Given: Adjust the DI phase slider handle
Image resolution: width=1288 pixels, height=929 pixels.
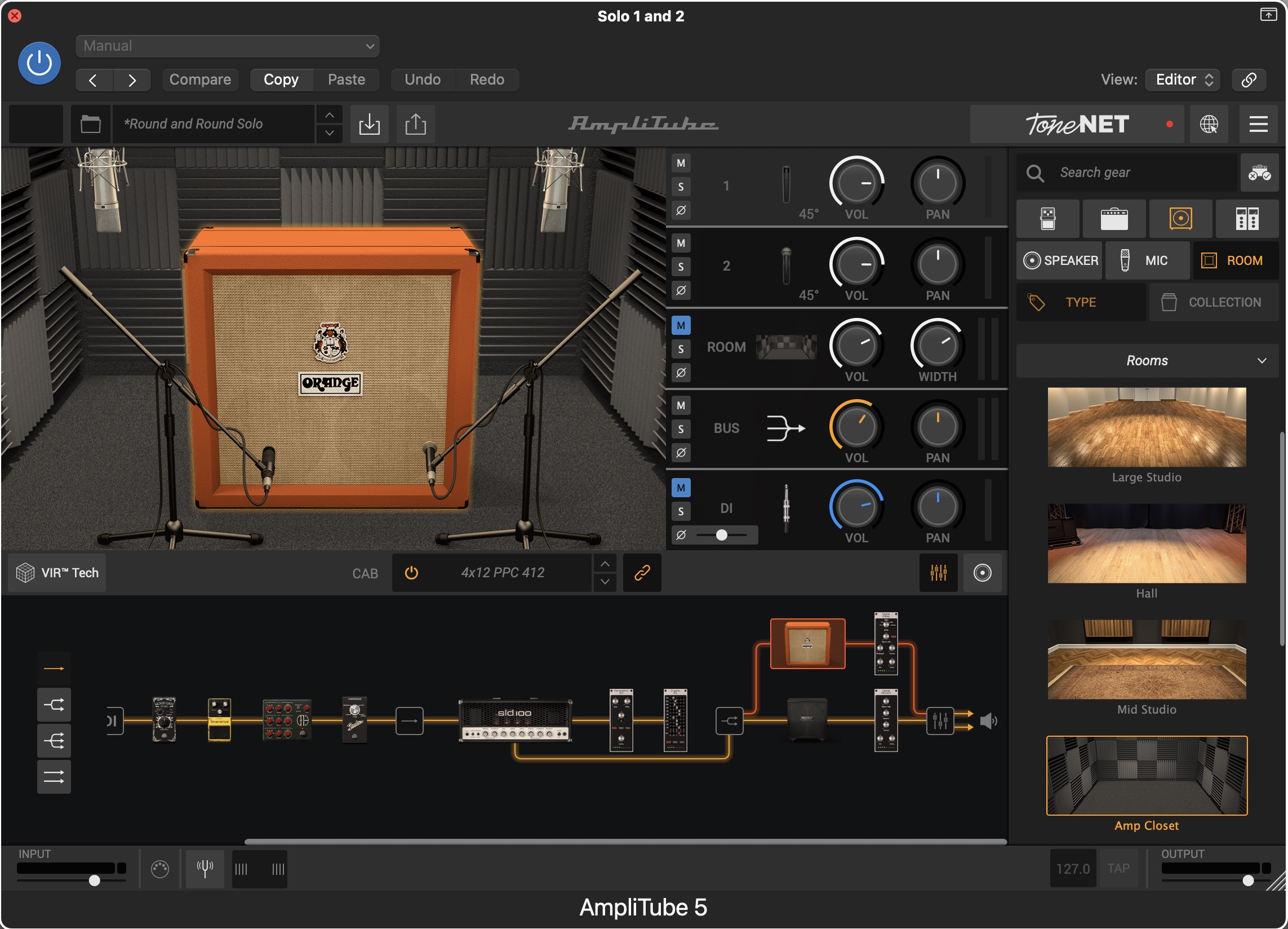Looking at the screenshot, I should 721,535.
